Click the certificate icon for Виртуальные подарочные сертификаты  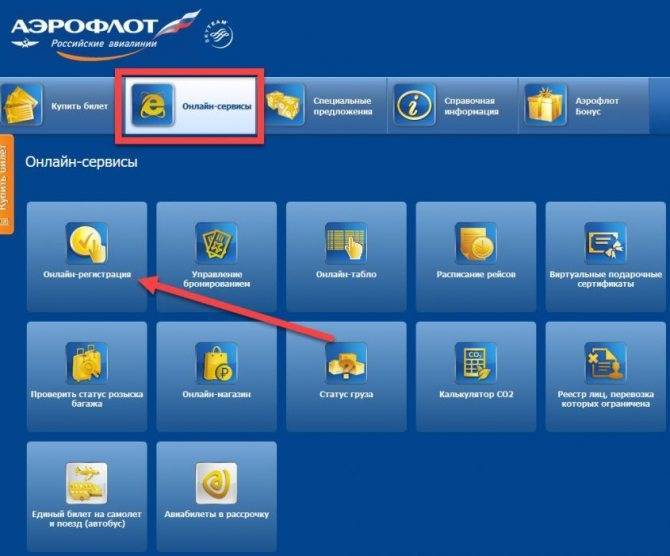(605, 243)
